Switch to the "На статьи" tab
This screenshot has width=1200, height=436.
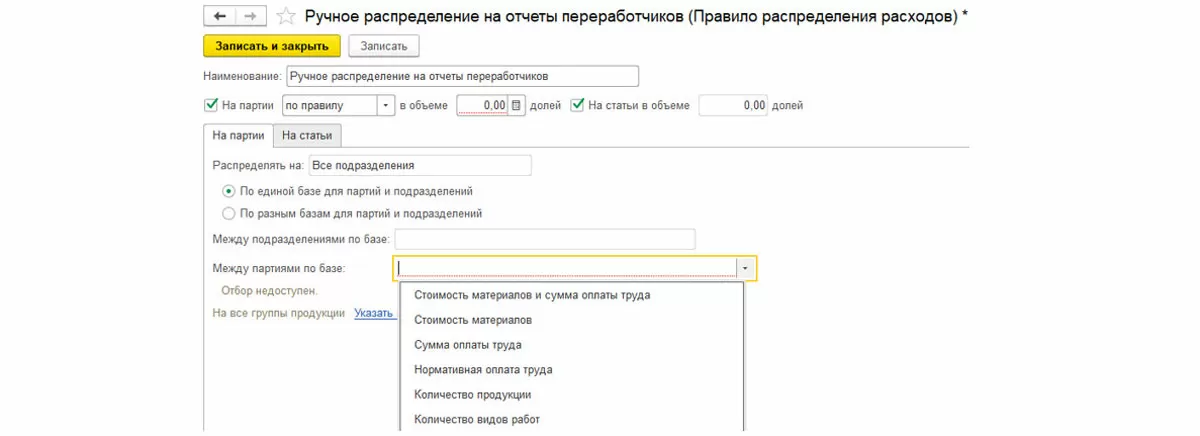click(307, 135)
